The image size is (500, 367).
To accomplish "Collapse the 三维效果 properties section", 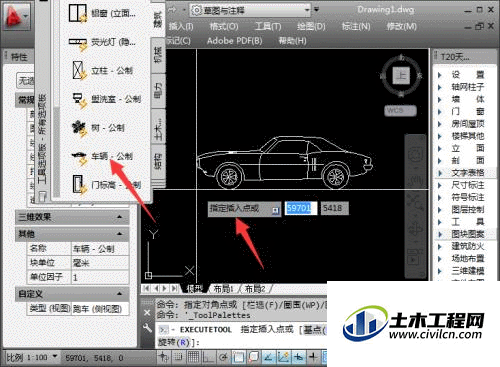I will 119,217.
